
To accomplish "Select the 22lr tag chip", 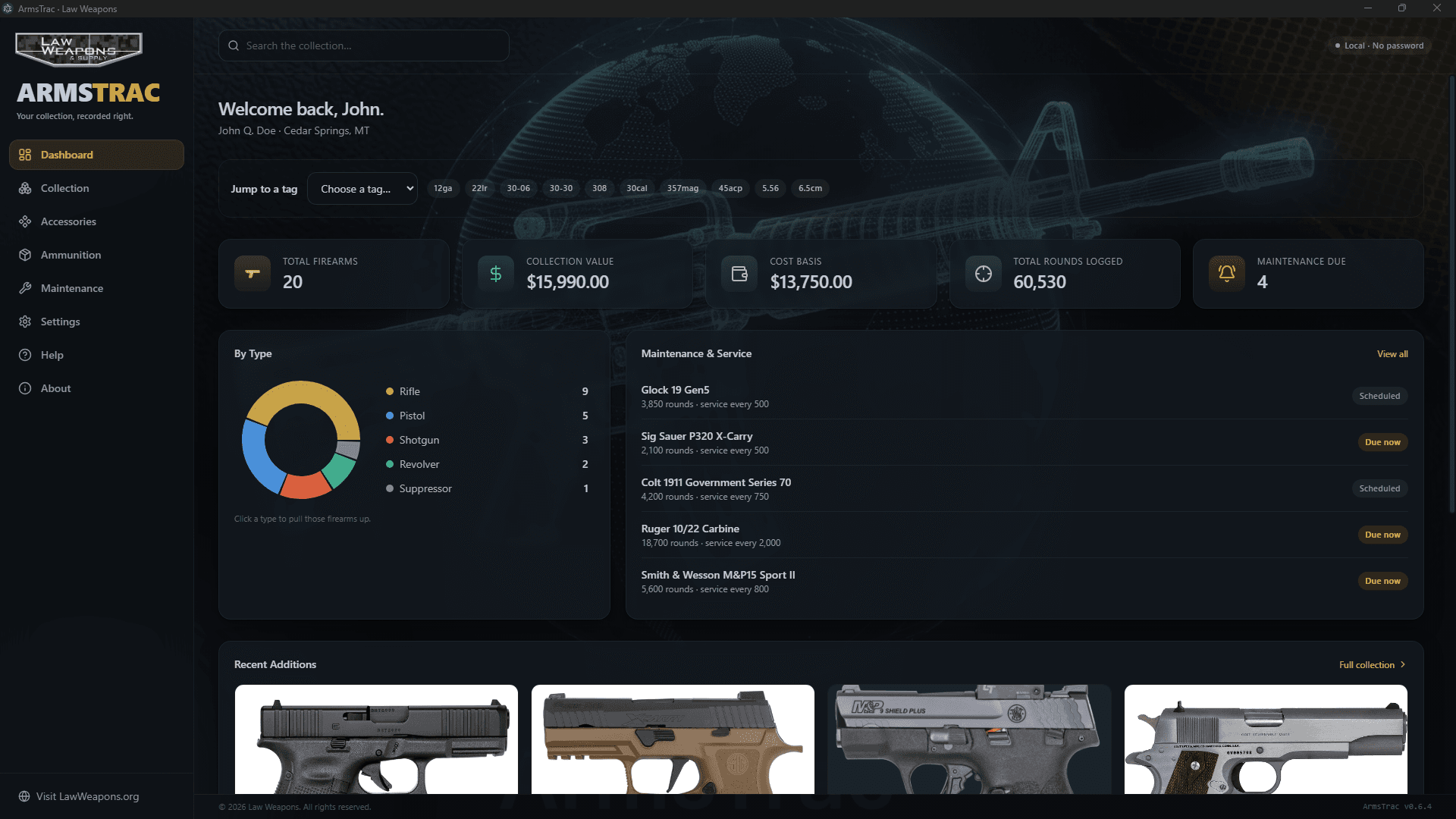I will (479, 188).
